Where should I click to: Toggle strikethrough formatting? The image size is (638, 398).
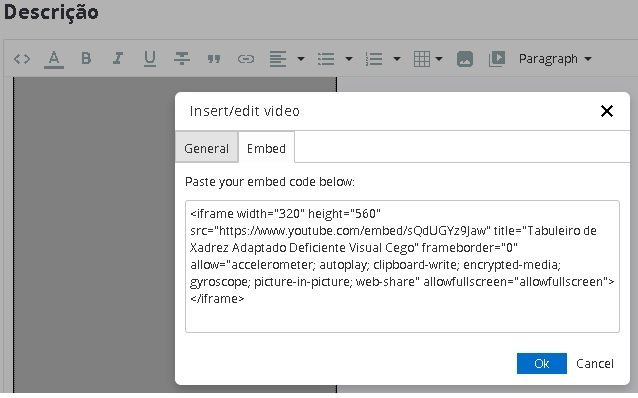(x=182, y=59)
